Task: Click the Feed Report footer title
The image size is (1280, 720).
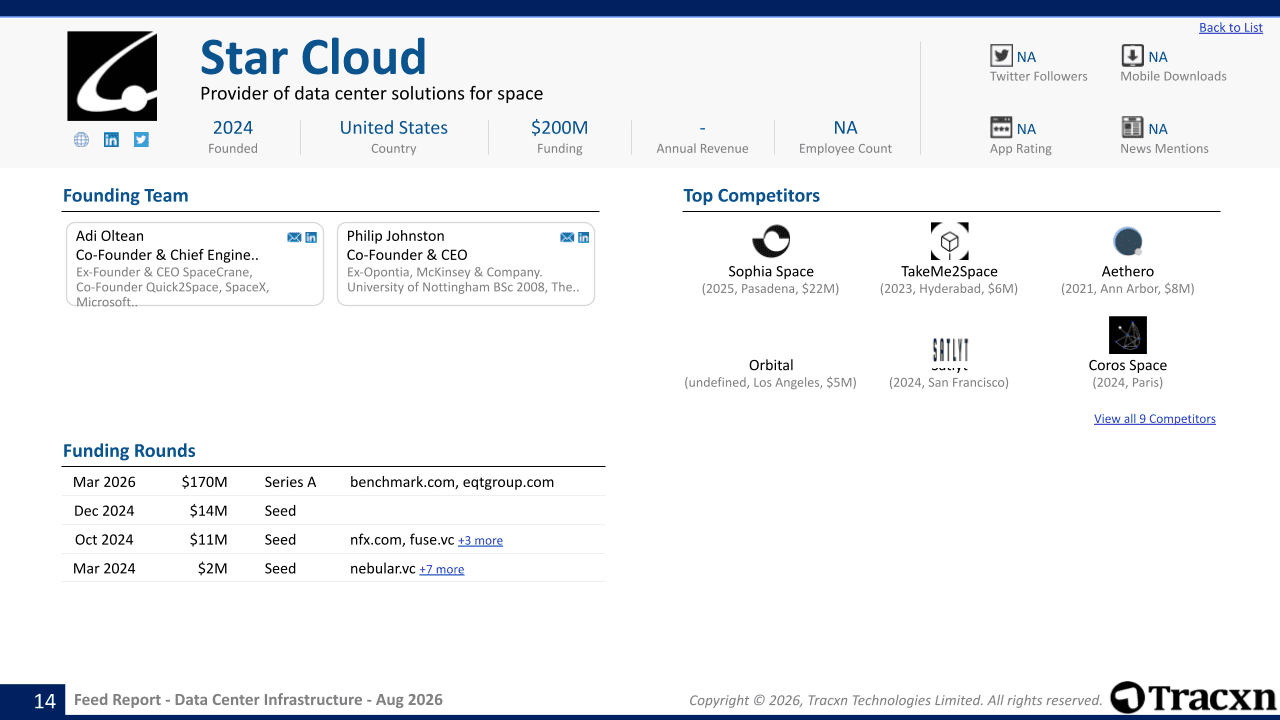Action: pyautogui.click(x=258, y=700)
